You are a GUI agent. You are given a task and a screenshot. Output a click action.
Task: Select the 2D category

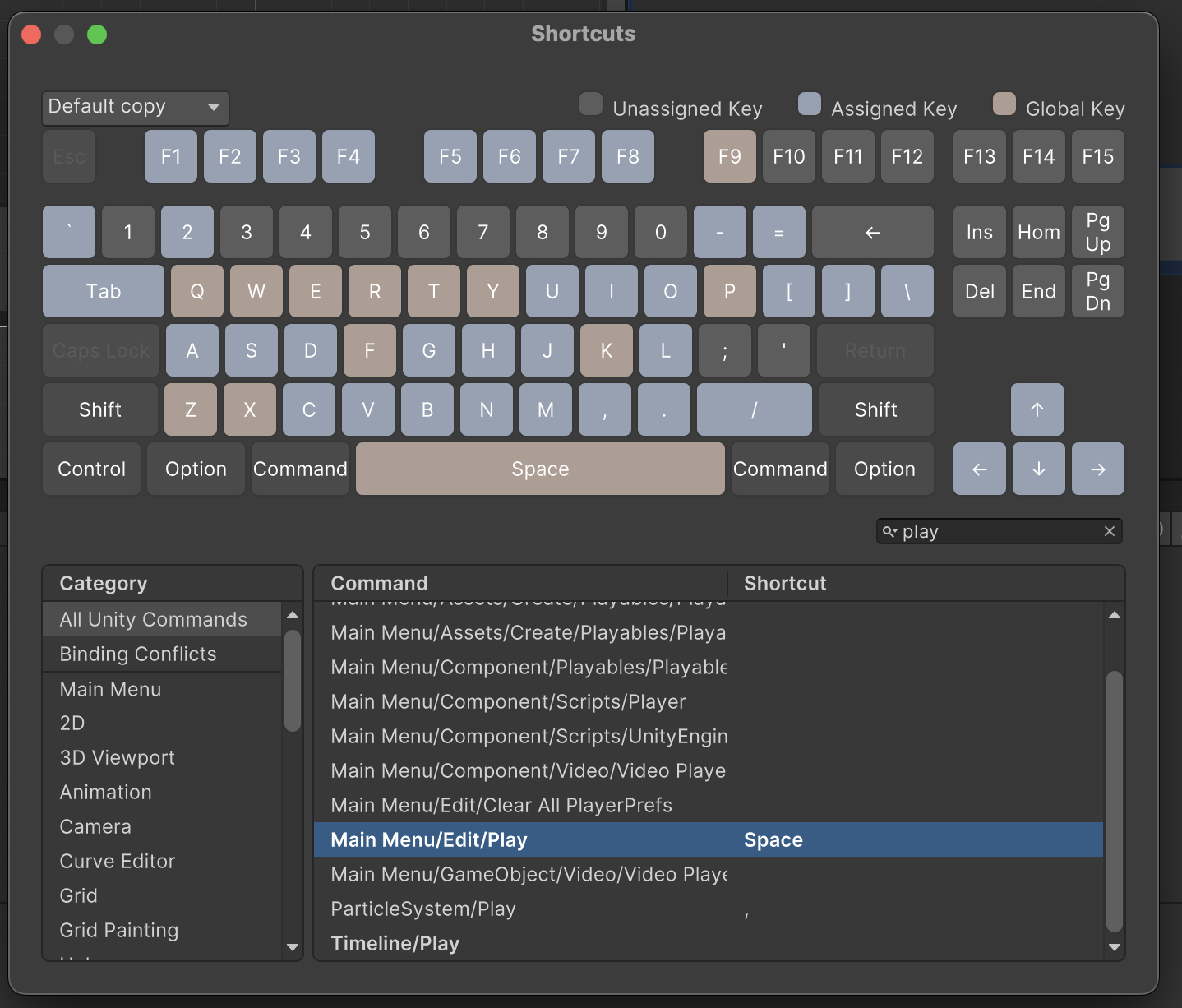pyautogui.click(x=162, y=723)
